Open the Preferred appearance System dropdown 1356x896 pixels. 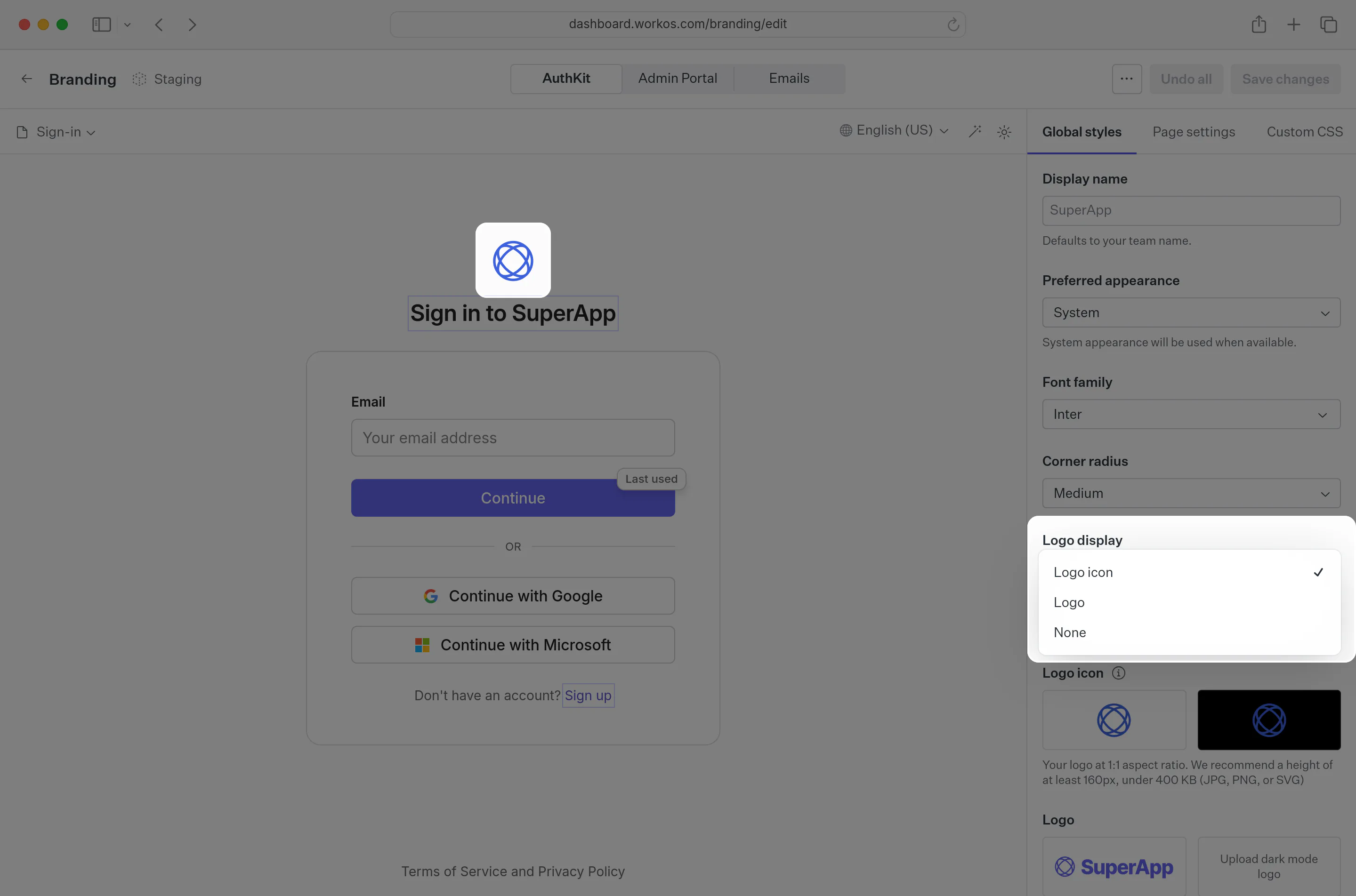(1191, 312)
